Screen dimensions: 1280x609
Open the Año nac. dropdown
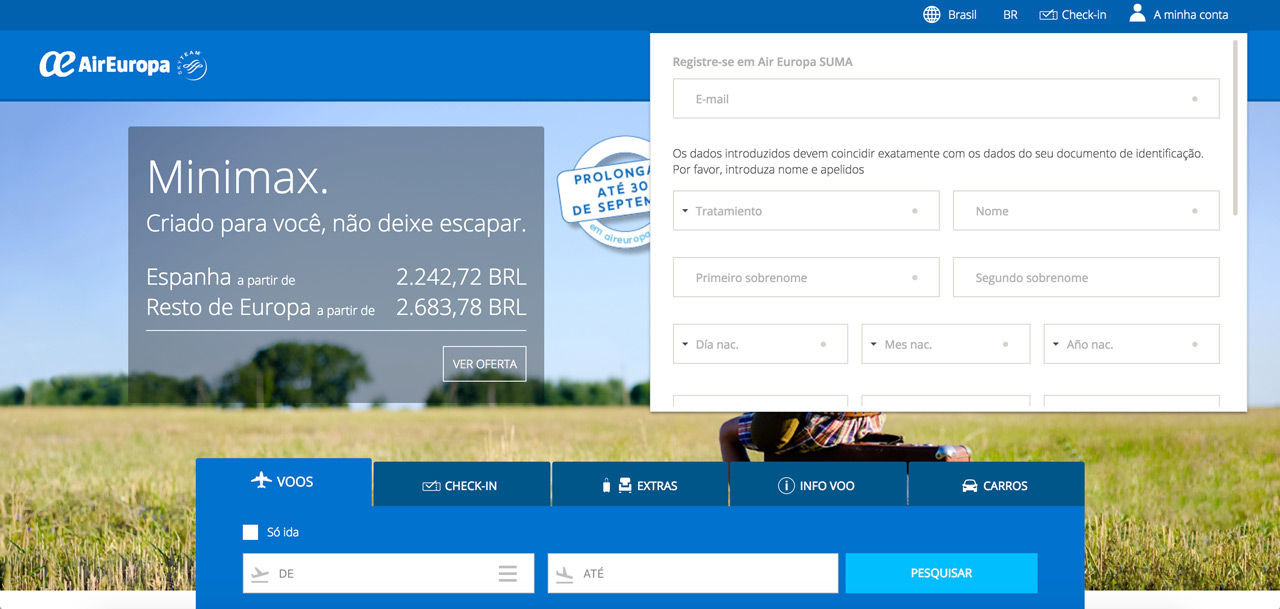click(1132, 344)
